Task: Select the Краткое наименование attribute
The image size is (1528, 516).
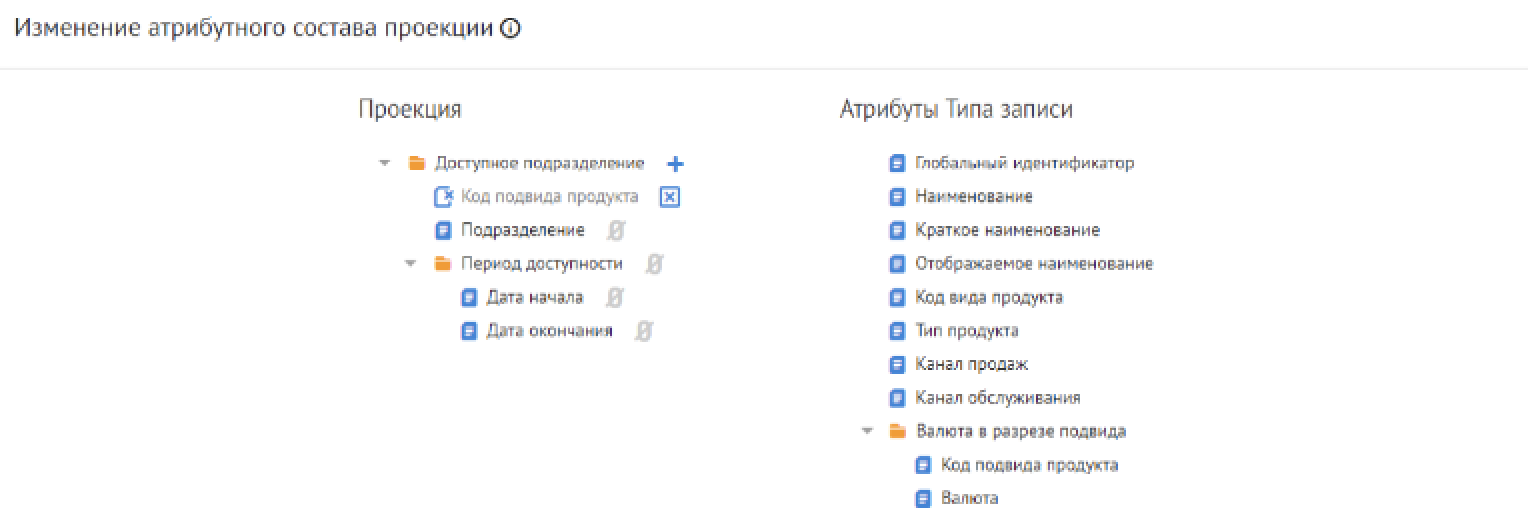Action: (x=1007, y=231)
